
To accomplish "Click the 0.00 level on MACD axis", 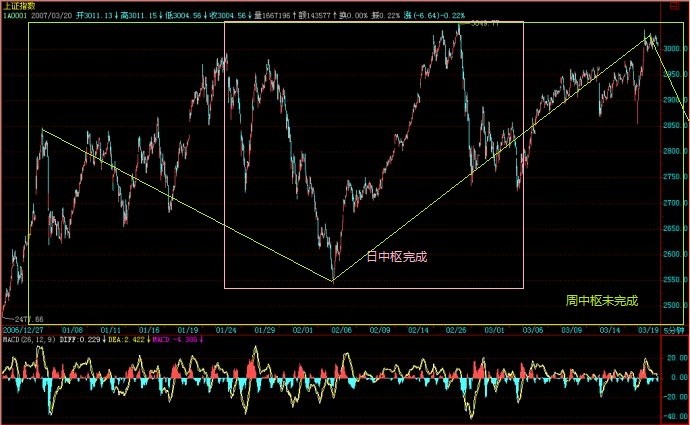I will (676, 378).
